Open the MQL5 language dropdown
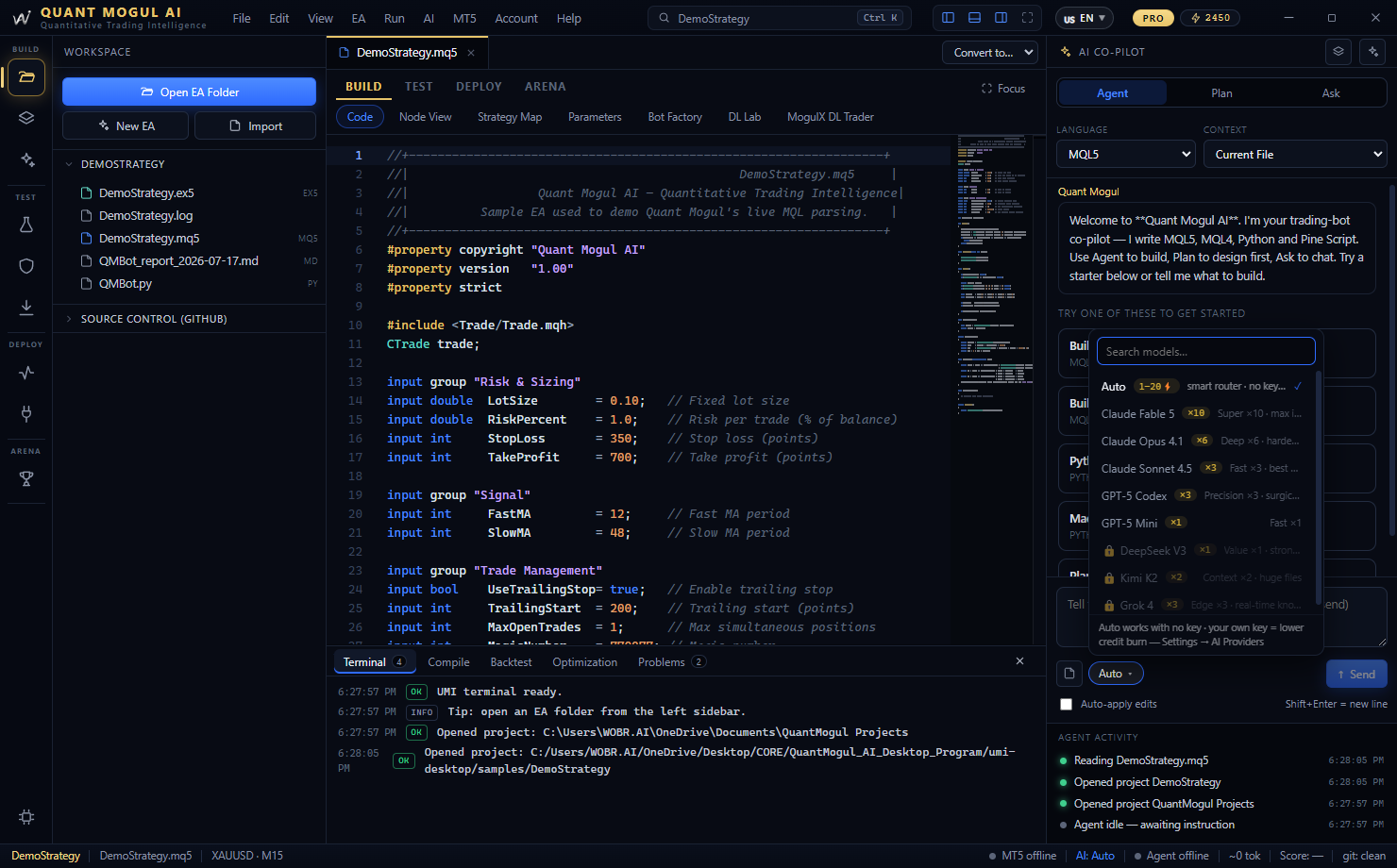1397x868 pixels. coord(1126,155)
